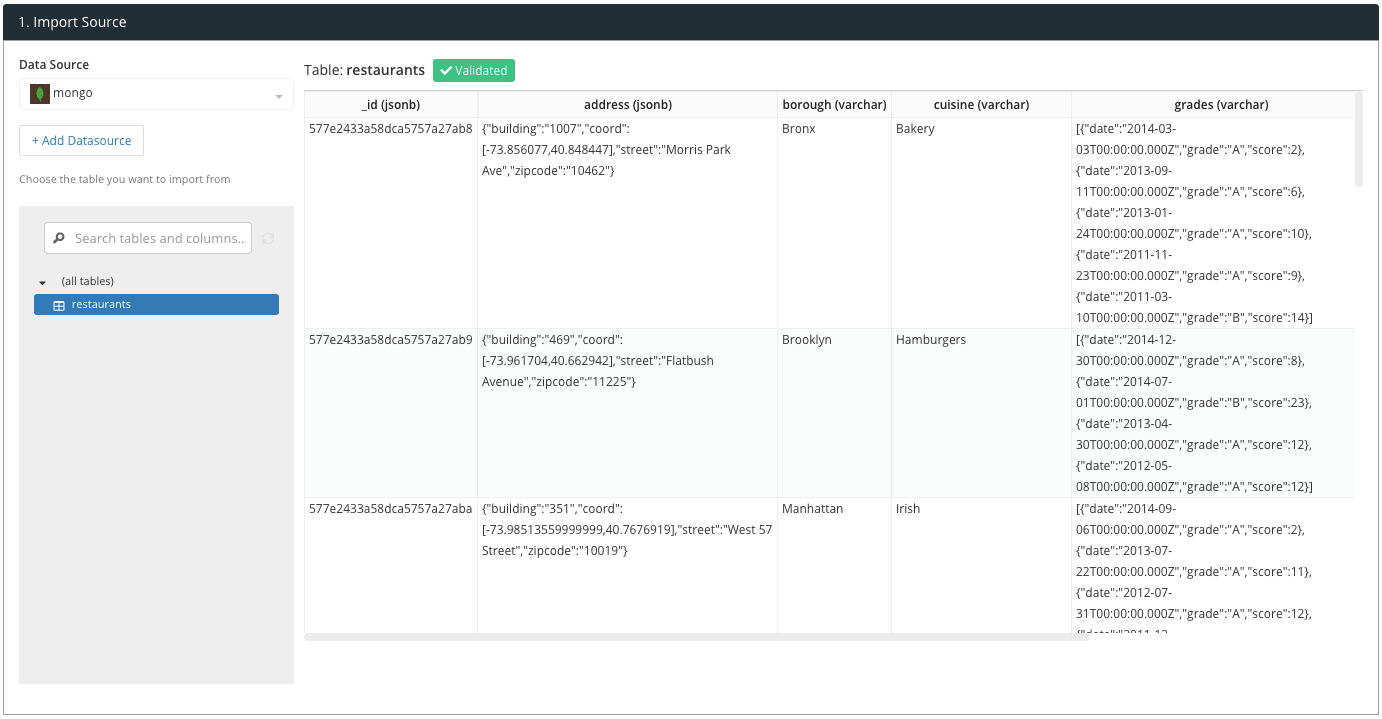Screen dimensions: 1382x719
Task: Click the cuisine (varchar) column header
Action: pyautogui.click(x=981, y=104)
